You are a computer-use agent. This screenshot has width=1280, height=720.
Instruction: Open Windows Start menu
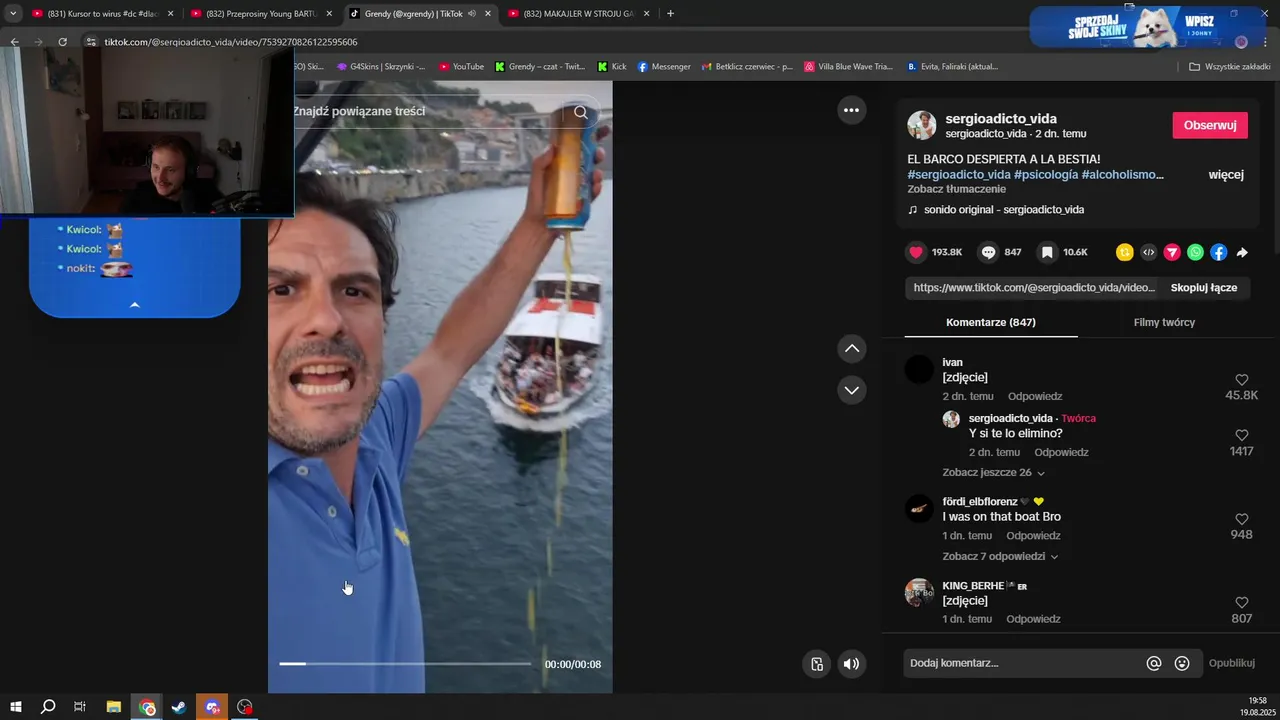[x=15, y=707]
